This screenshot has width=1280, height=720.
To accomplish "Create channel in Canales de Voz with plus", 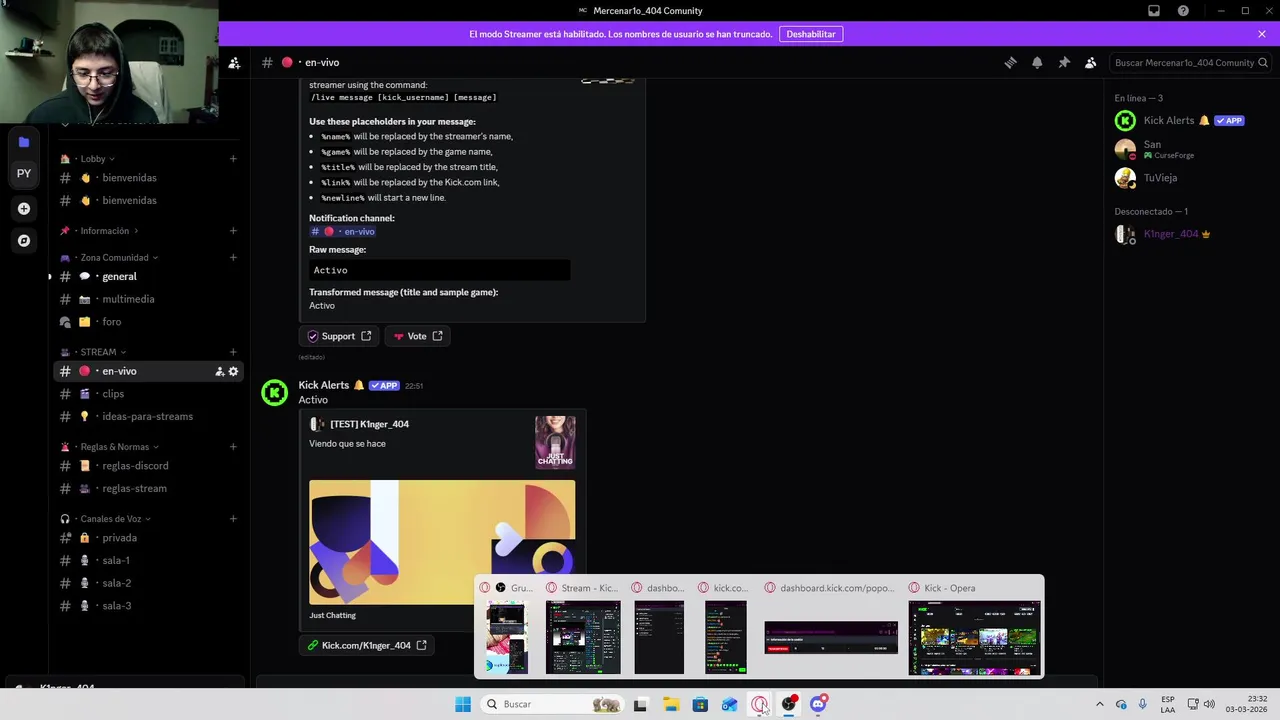I will pos(233,519).
